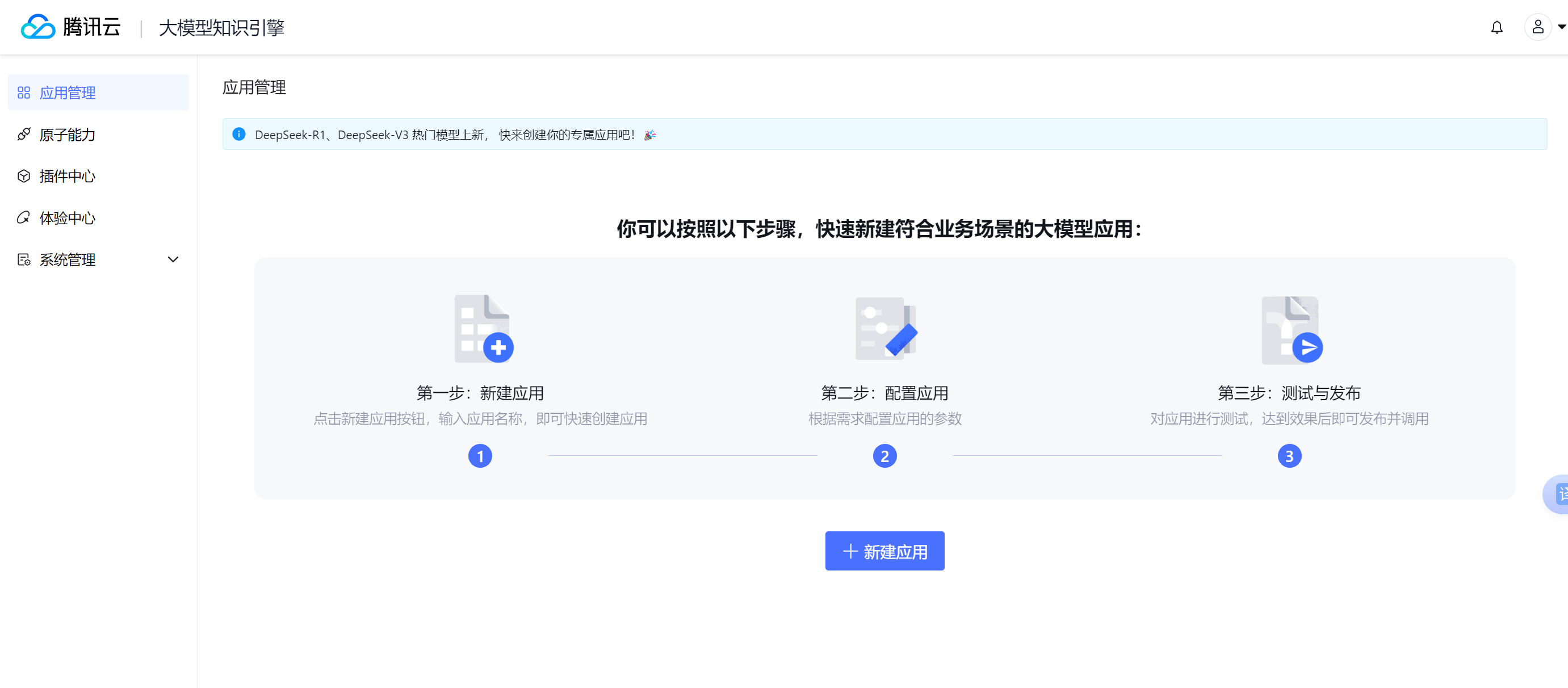The image size is (1568, 688).
Task: Click 第三步：测试与发布 heading
Action: coord(1289,393)
